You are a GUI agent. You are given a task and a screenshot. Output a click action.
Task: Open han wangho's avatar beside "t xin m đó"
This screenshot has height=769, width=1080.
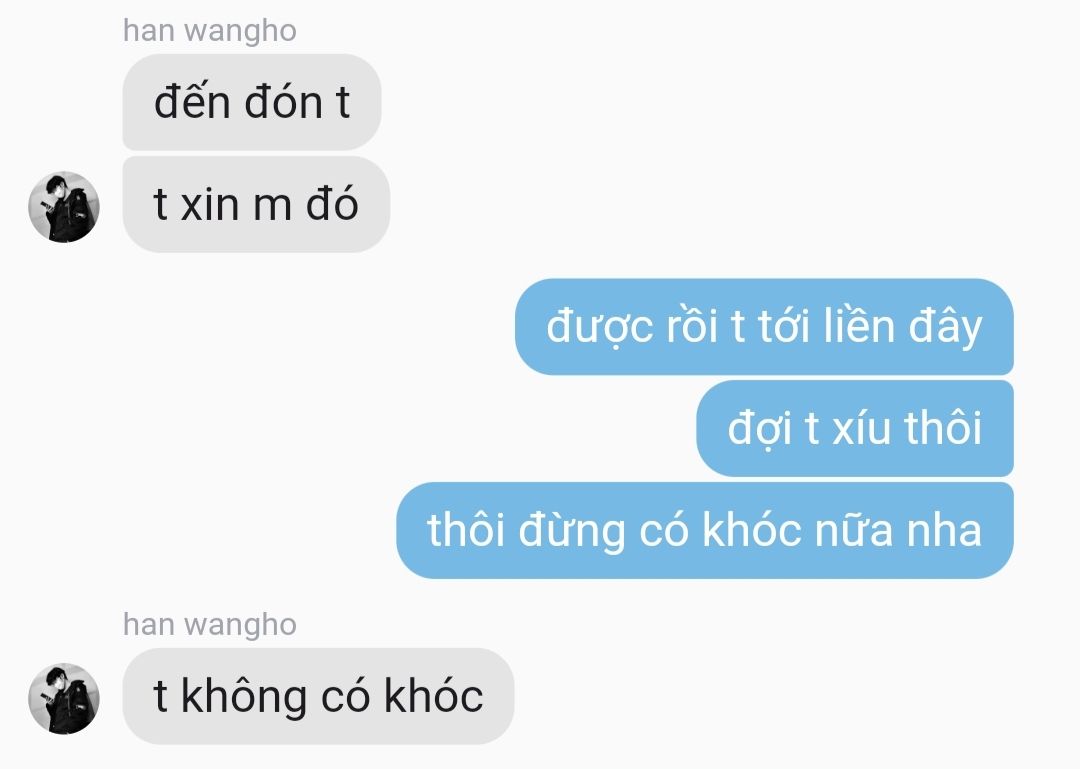[64, 207]
